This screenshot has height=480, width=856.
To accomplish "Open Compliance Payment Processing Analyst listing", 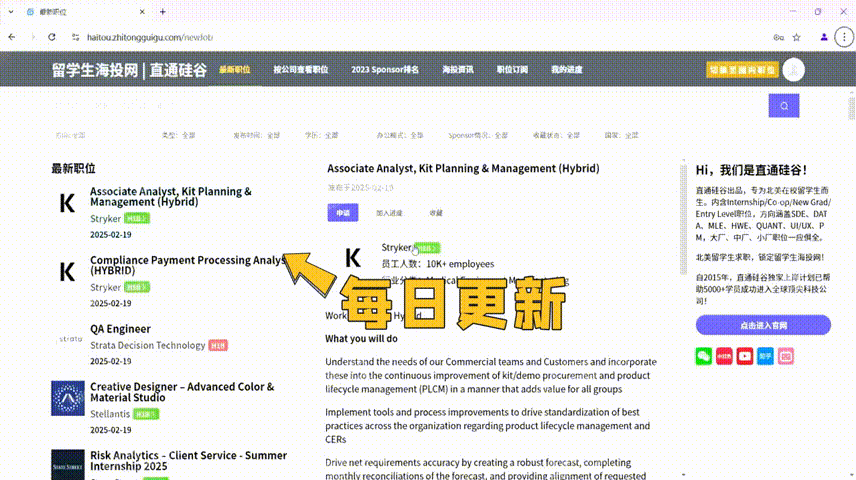I will pos(188,265).
